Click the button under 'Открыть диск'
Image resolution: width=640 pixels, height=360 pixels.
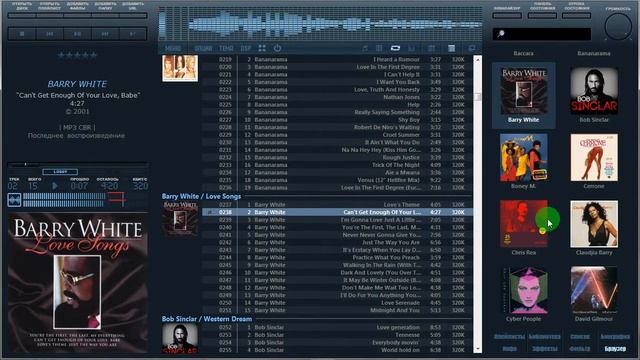pyautogui.click(x=22, y=16)
